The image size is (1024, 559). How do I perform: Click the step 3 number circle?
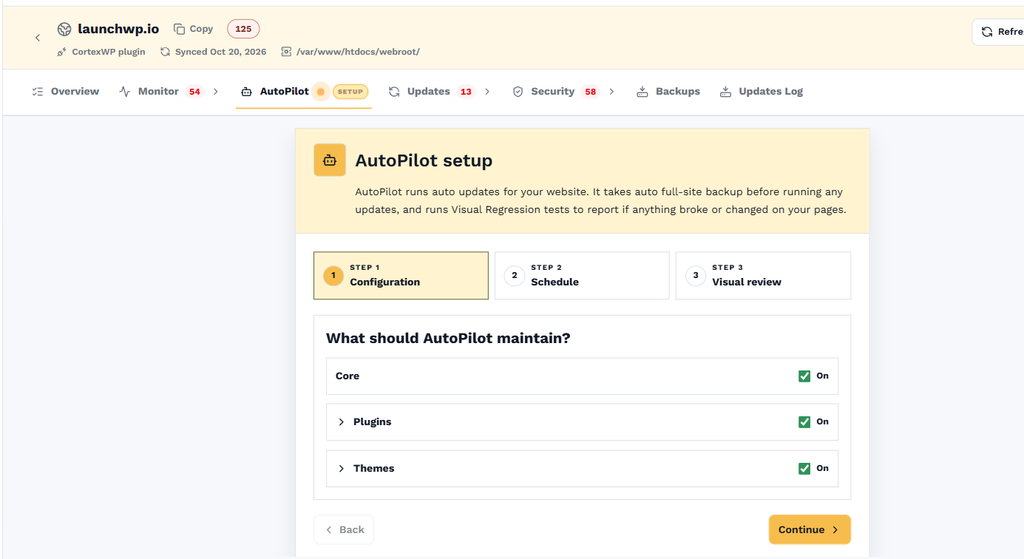(x=696, y=276)
